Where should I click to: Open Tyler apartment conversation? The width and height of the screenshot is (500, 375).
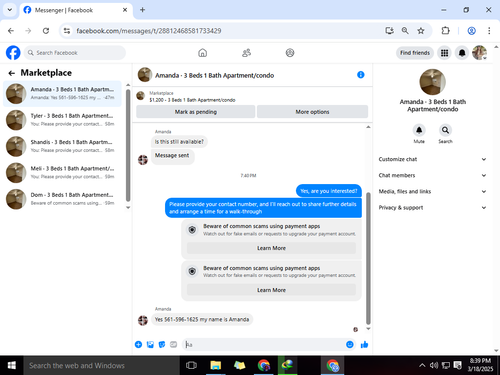click(62, 120)
